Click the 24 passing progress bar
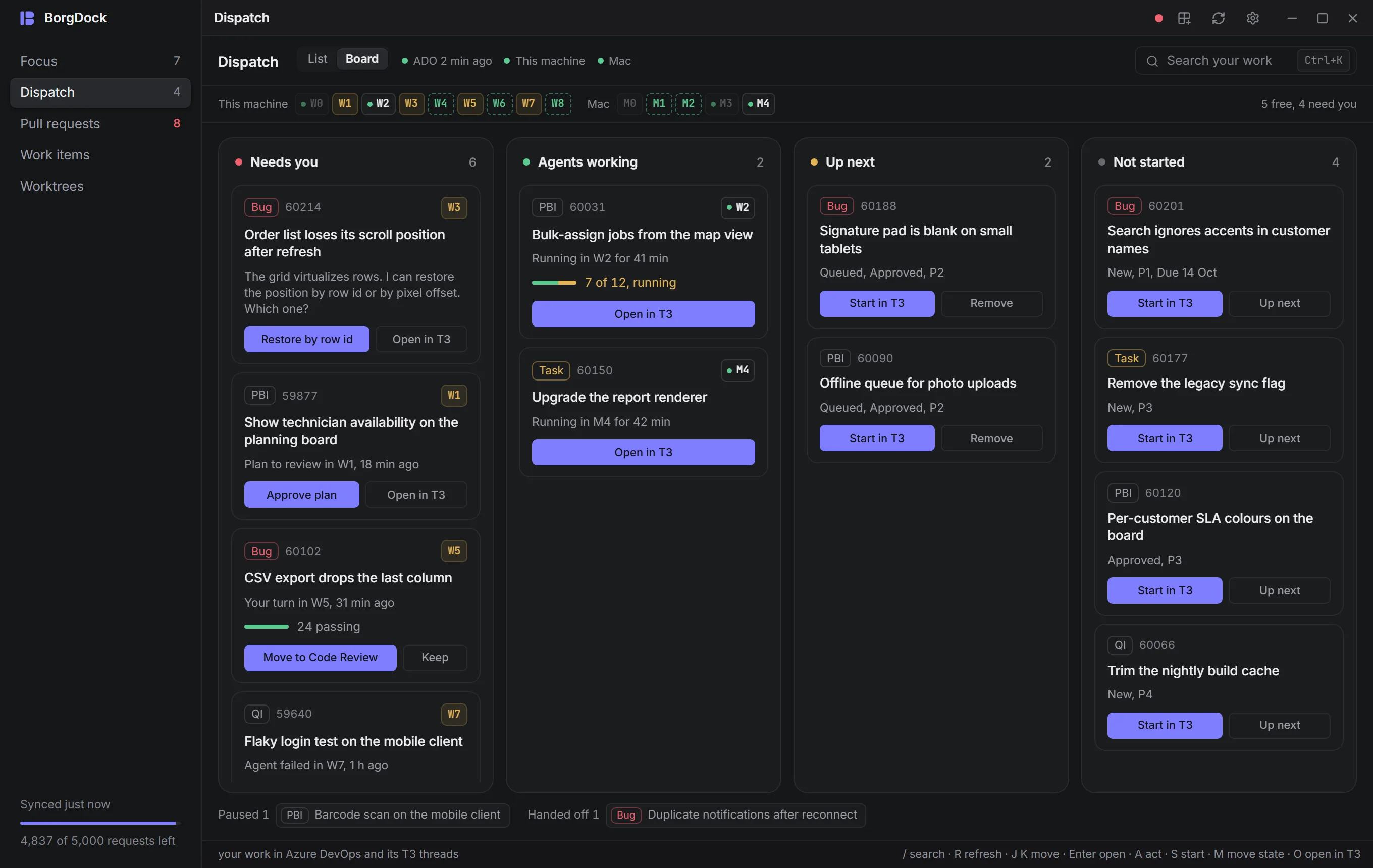The width and height of the screenshot is (1373, 868). tap(267, 627)
